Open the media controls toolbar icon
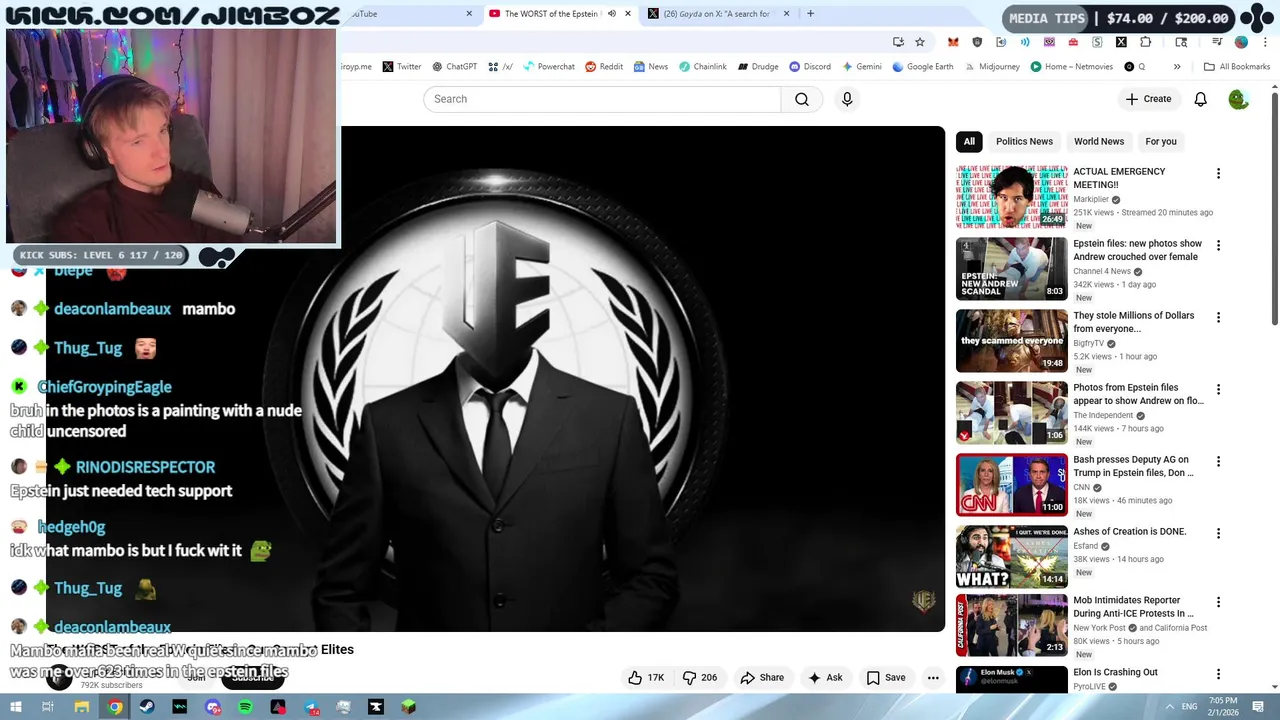 click(1217, 42)
